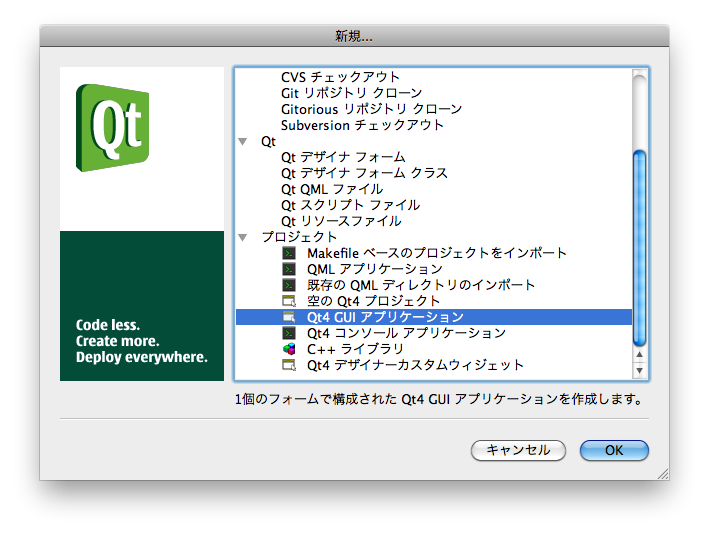Image resolution: width=709 pixels, height=535 pixels.
Task: Click the colorful C++ ライブラリ icon
Action: [289, 349]
